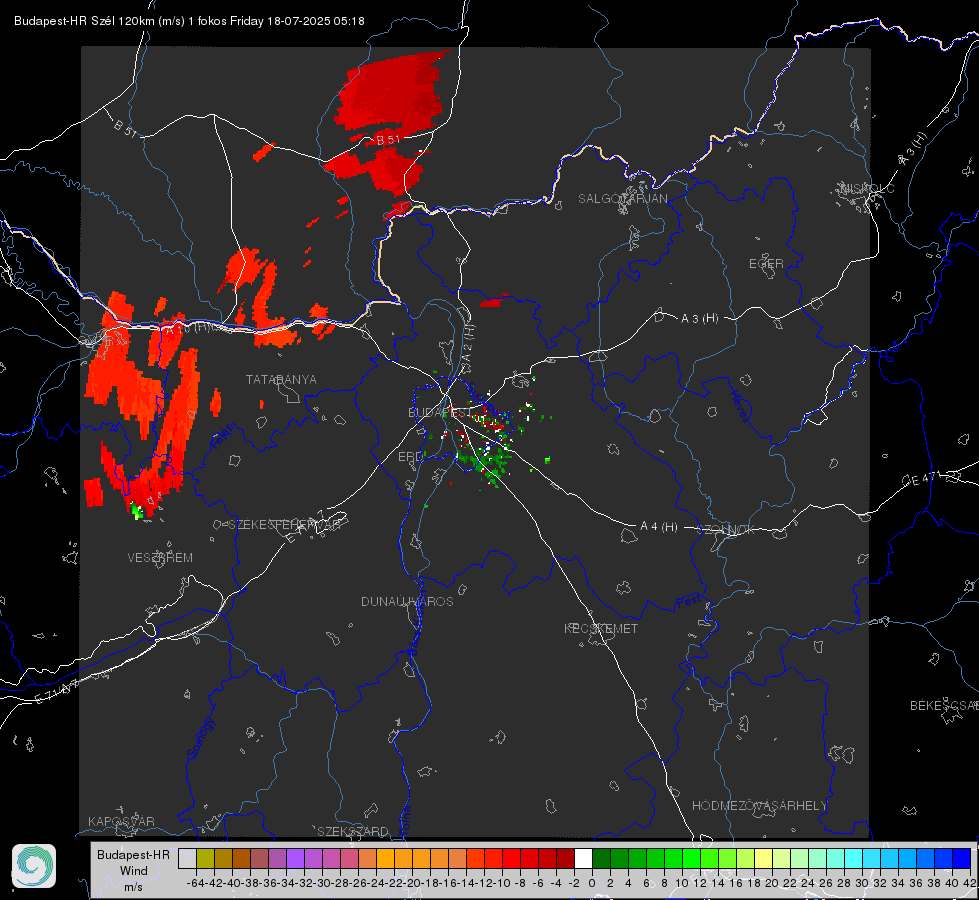The image size is (979, 900).
Task: Click the DUNAÚJVÁROS city label
Action: pyautogui.click(x=407, y=601)
